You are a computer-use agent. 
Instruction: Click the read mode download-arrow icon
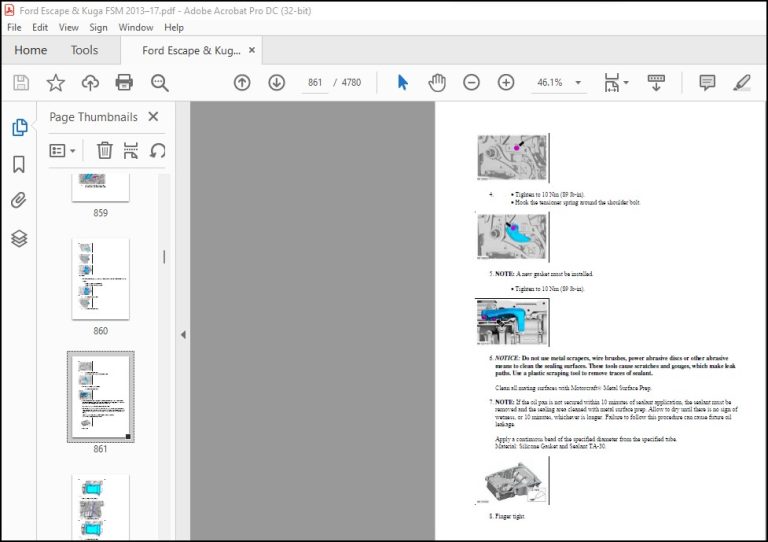(656, 82)
